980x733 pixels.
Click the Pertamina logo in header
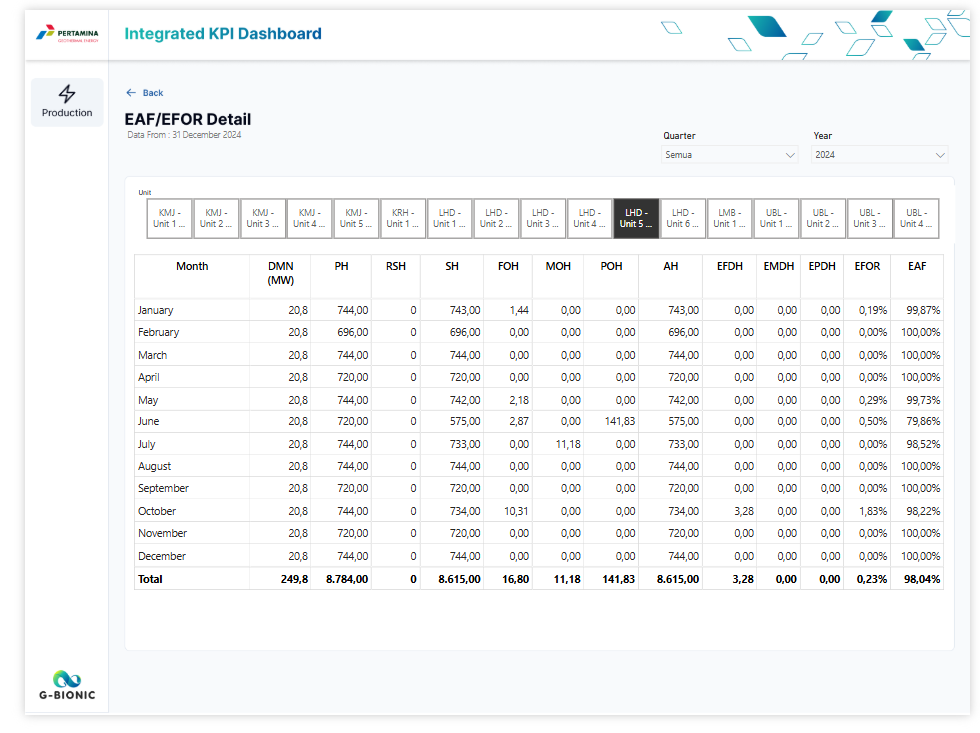point(67,33)
